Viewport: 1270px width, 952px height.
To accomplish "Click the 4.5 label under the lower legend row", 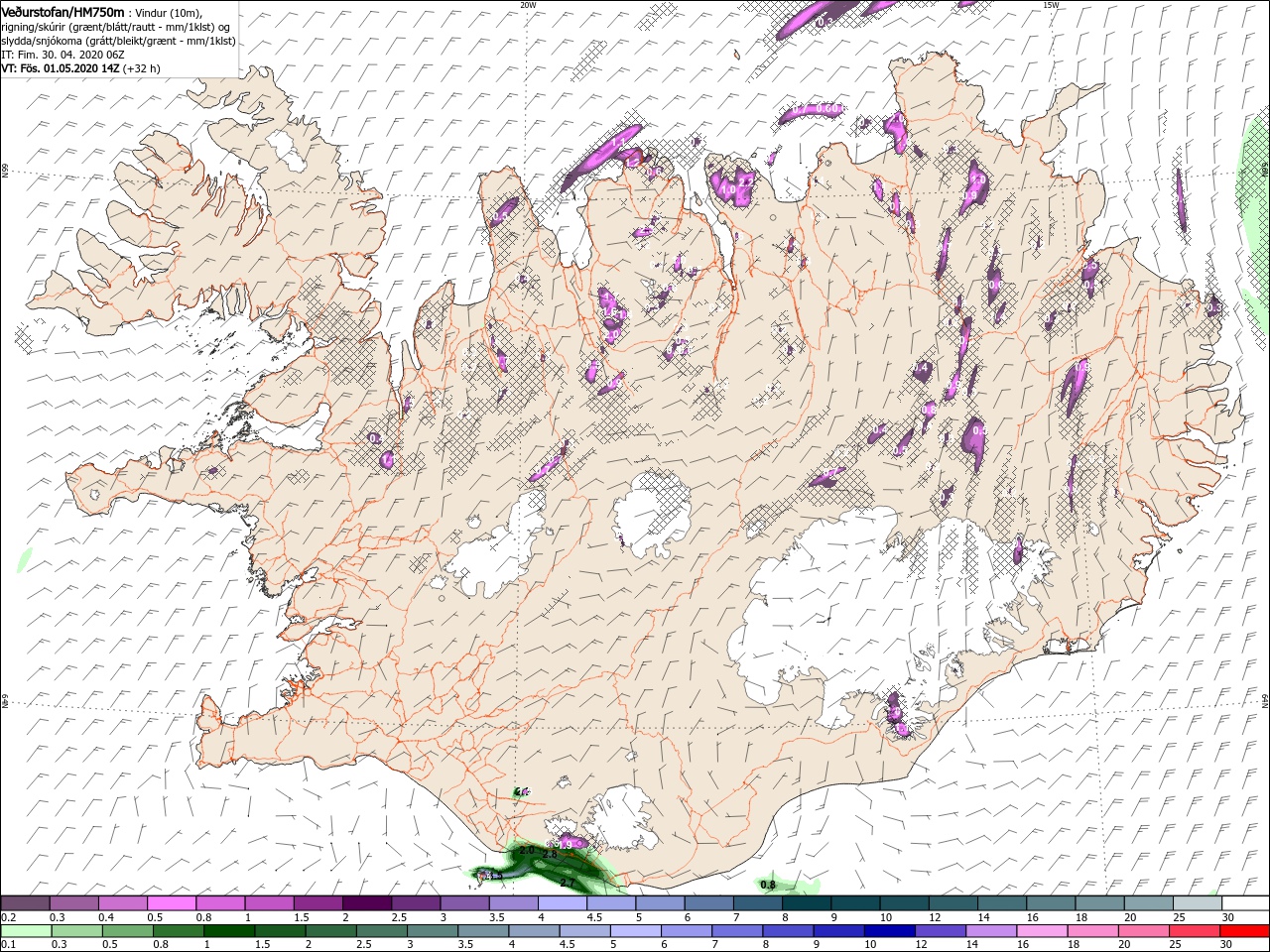I will tap(569, 944).
